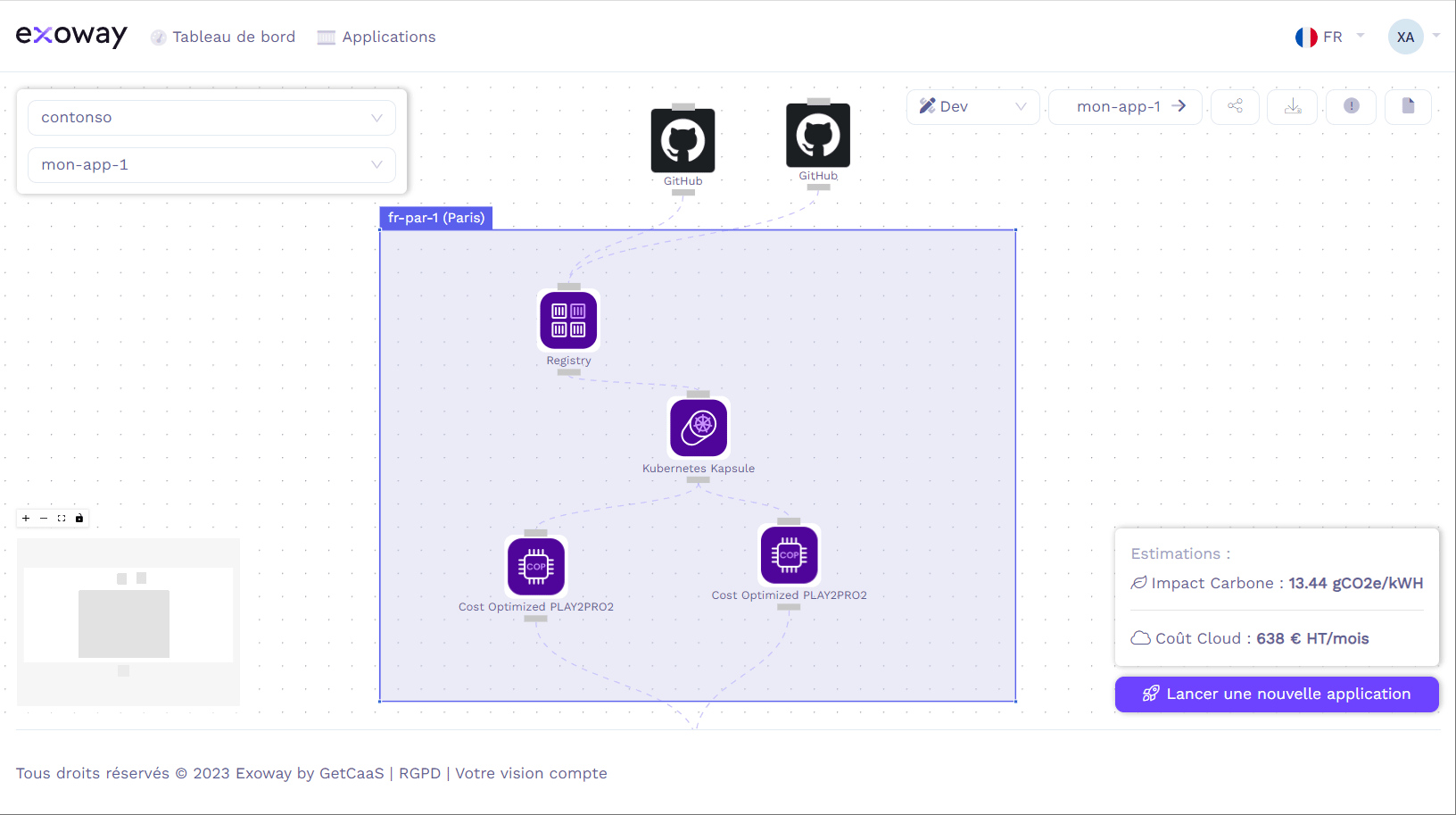Click the document report icon

pyautogui.click(x=1408, y=106)
